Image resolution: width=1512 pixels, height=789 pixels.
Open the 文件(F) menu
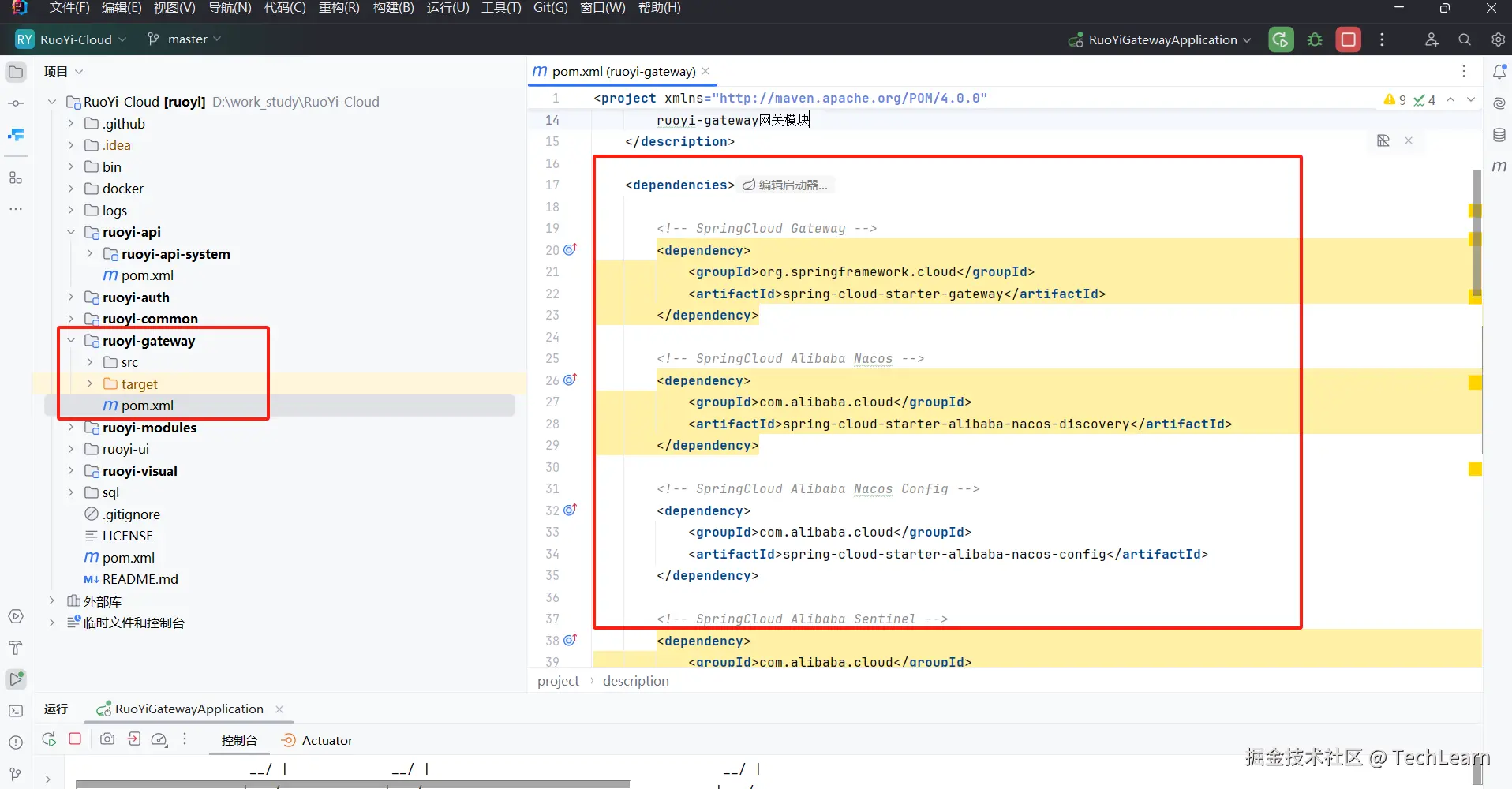(69, 8)
